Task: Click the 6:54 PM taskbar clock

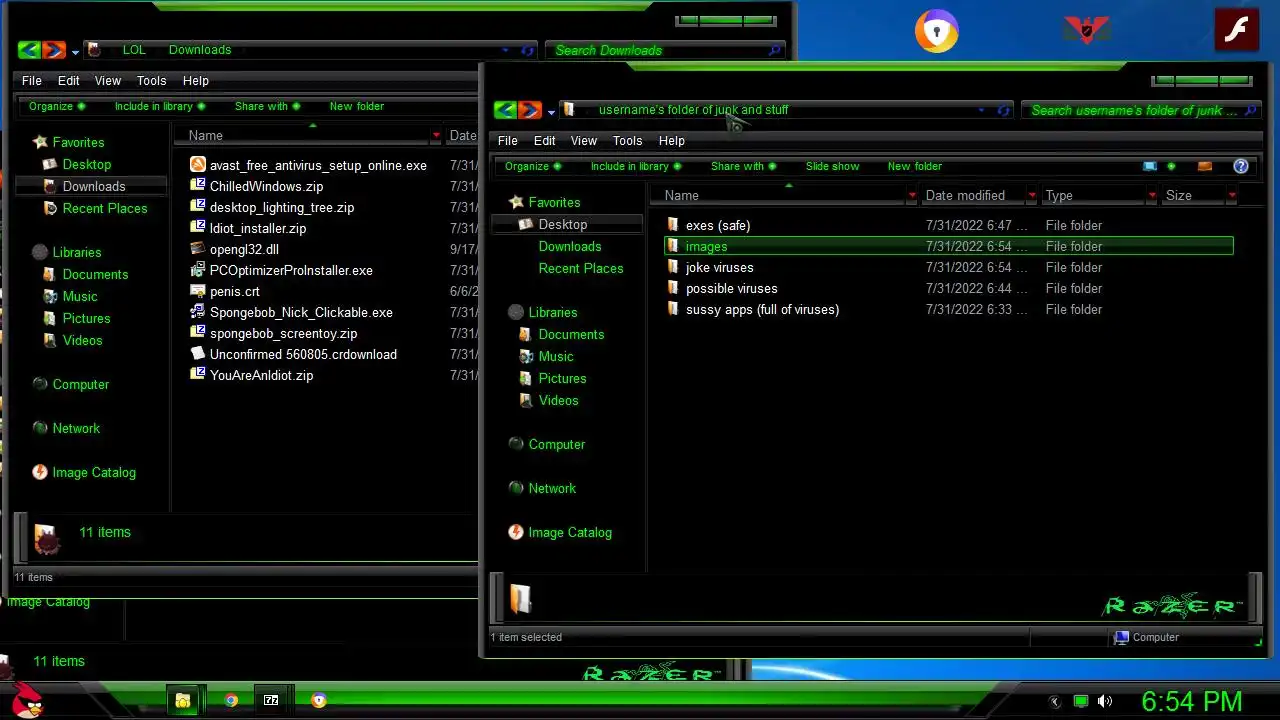Action: [x=1192, y=701]
